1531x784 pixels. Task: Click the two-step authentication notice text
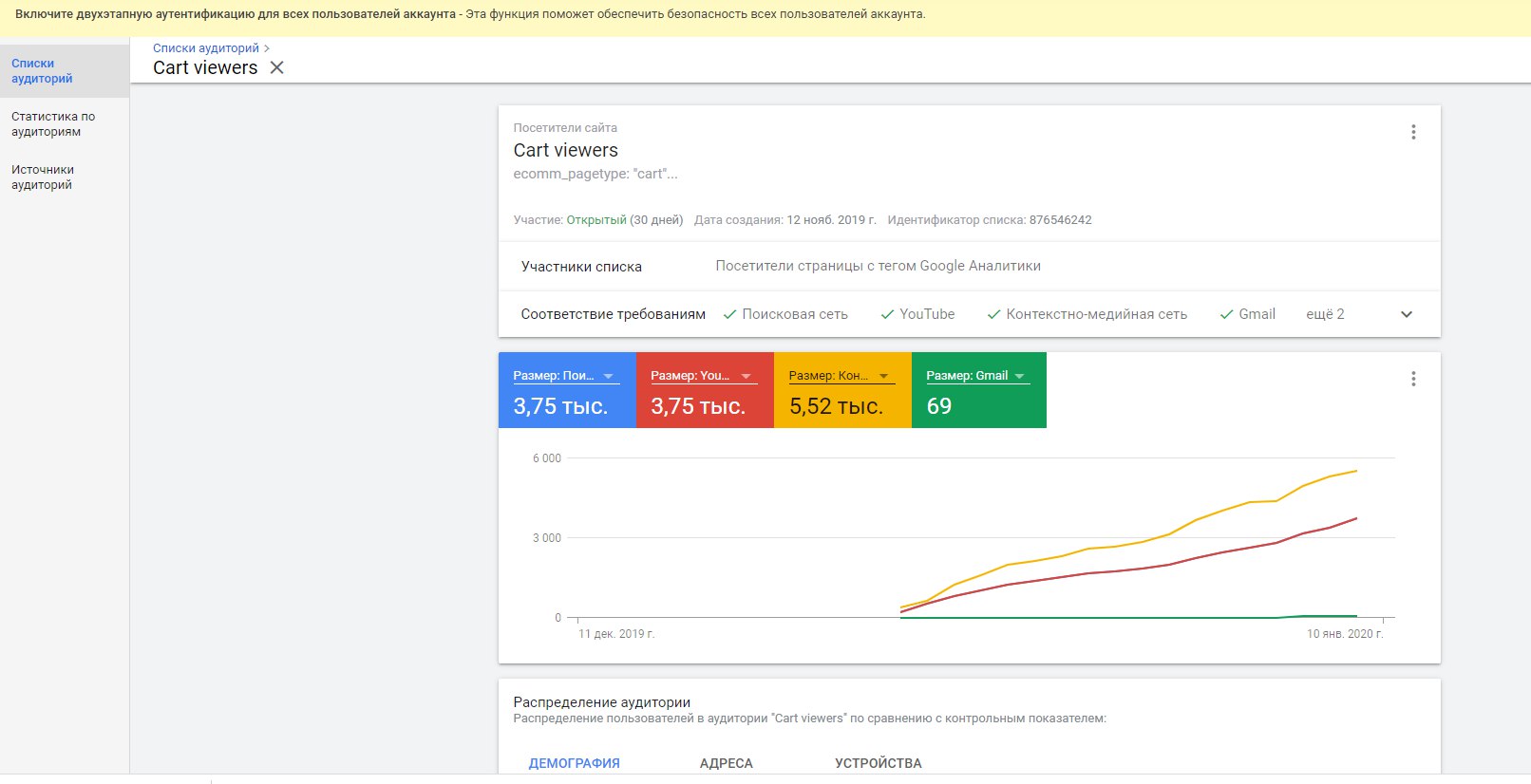tap(470, 14)
